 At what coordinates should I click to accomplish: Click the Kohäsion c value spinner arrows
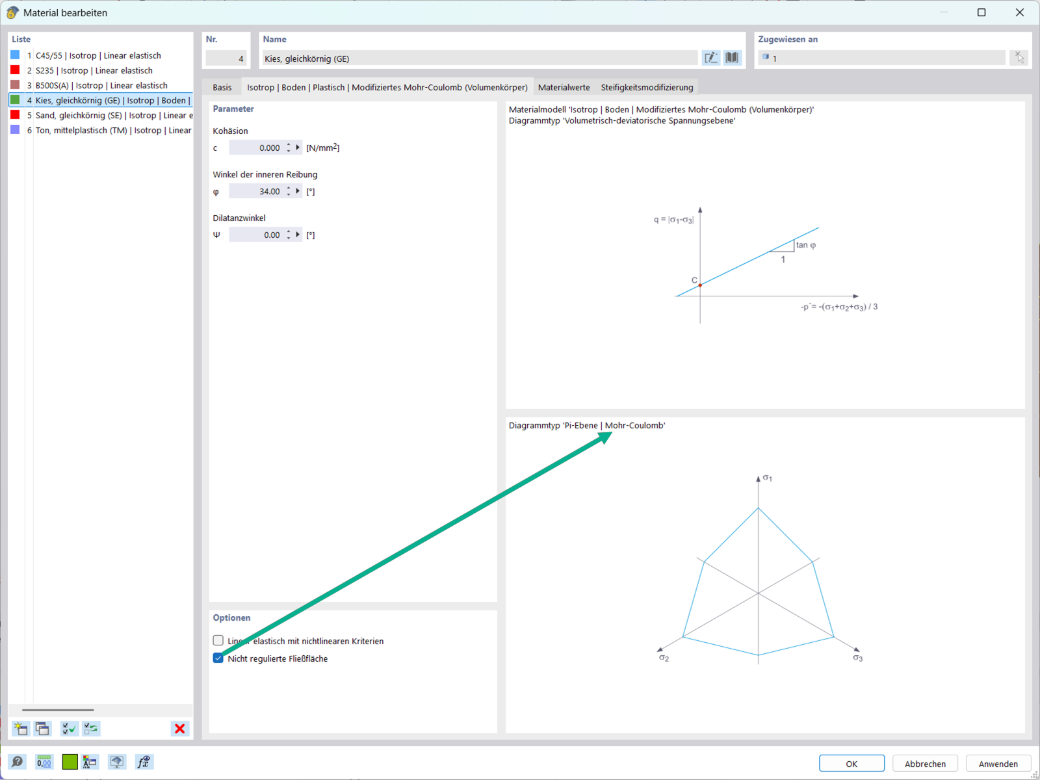pyautogui.click(x=289, y=148)
